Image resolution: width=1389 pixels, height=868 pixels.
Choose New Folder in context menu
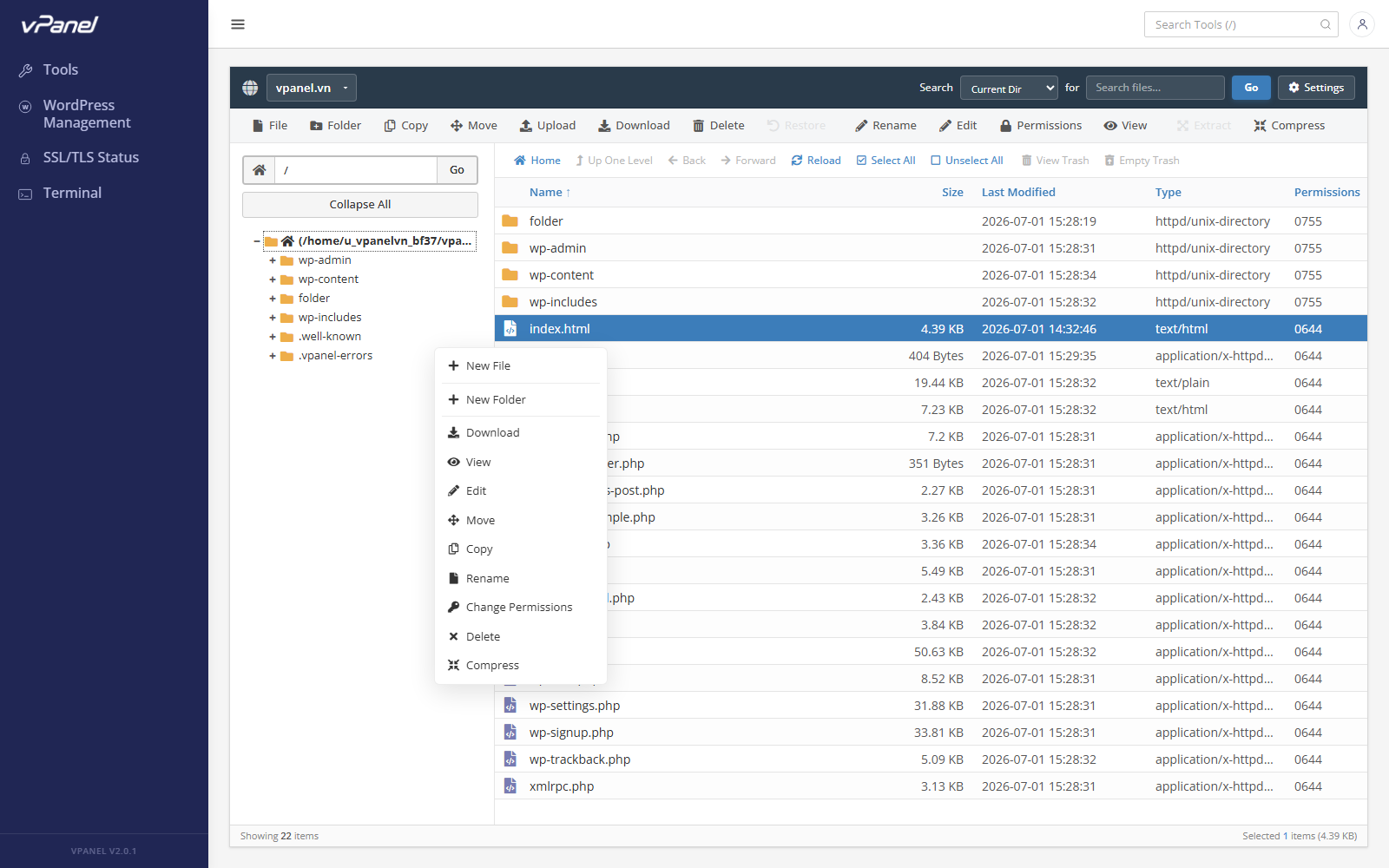click(x=521, y=400)
